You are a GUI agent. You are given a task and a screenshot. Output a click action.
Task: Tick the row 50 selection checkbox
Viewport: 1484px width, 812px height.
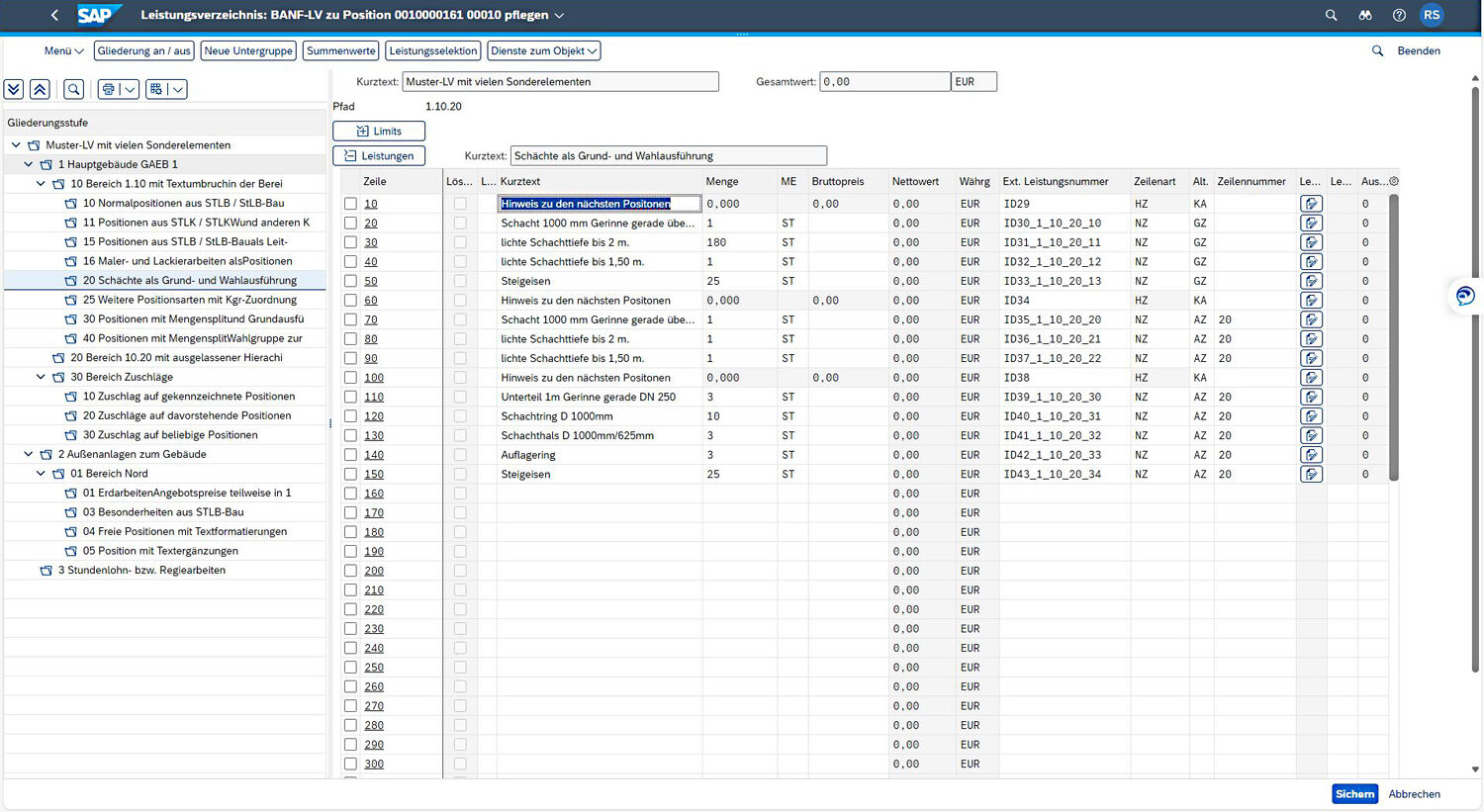[350, 281]
